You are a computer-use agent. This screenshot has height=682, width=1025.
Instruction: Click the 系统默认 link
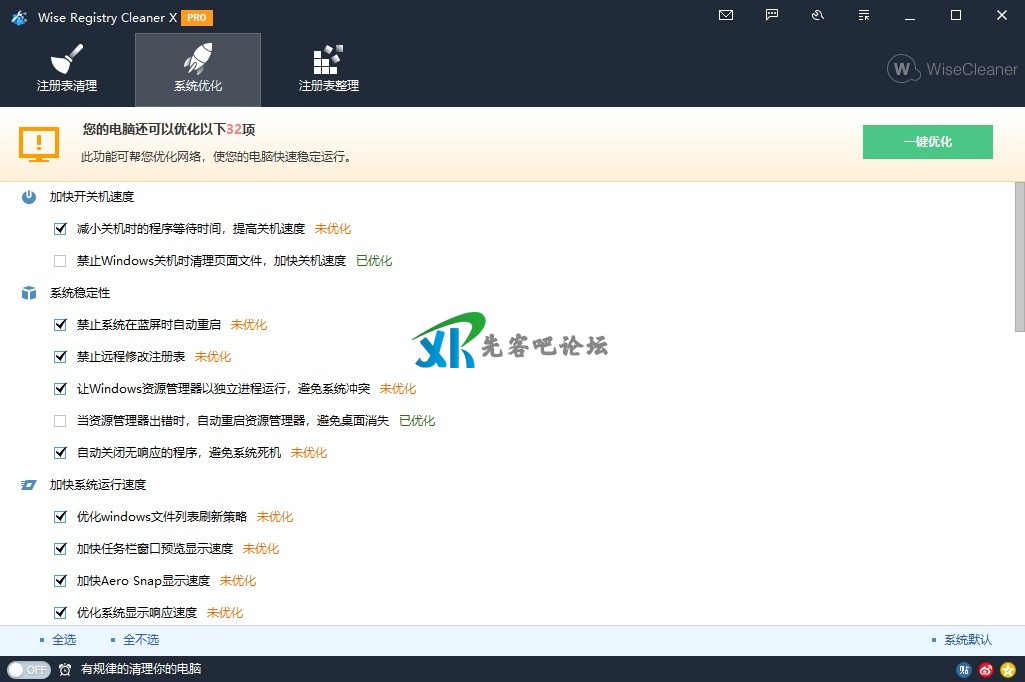pos(967,640)
